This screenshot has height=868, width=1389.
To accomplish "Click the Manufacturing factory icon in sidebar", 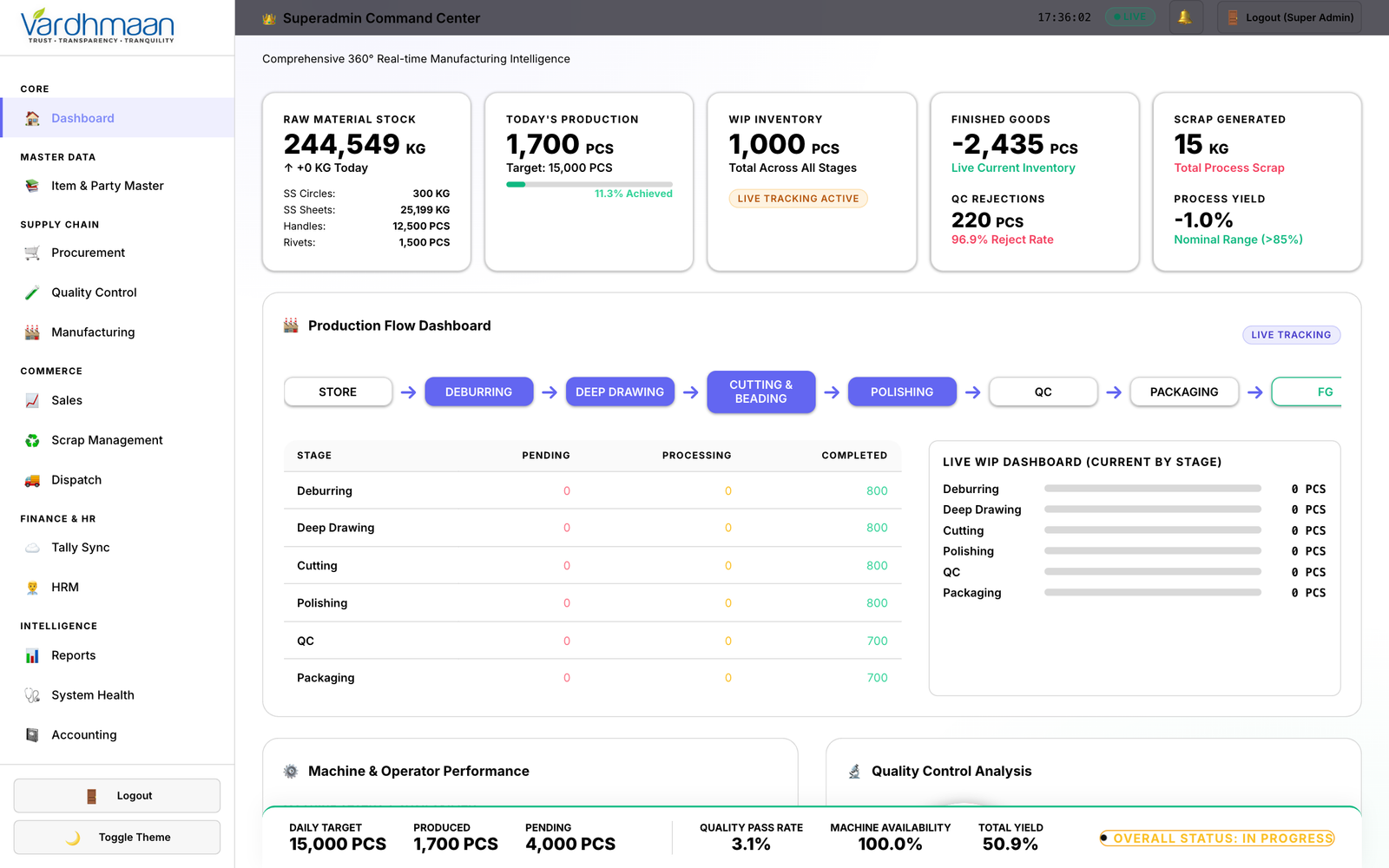I will 32,332.
